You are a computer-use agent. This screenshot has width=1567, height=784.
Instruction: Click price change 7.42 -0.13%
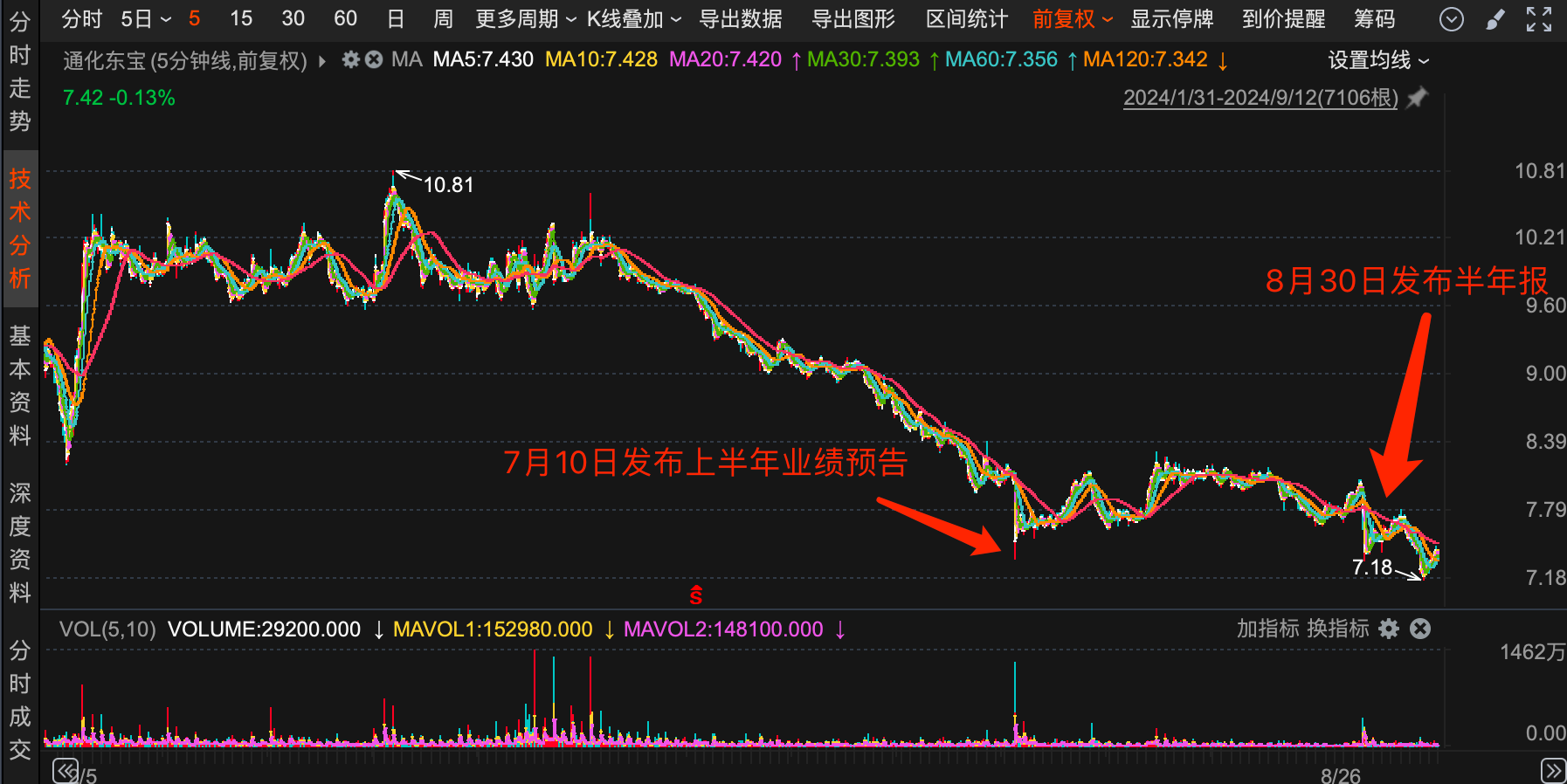click(119, 98)
